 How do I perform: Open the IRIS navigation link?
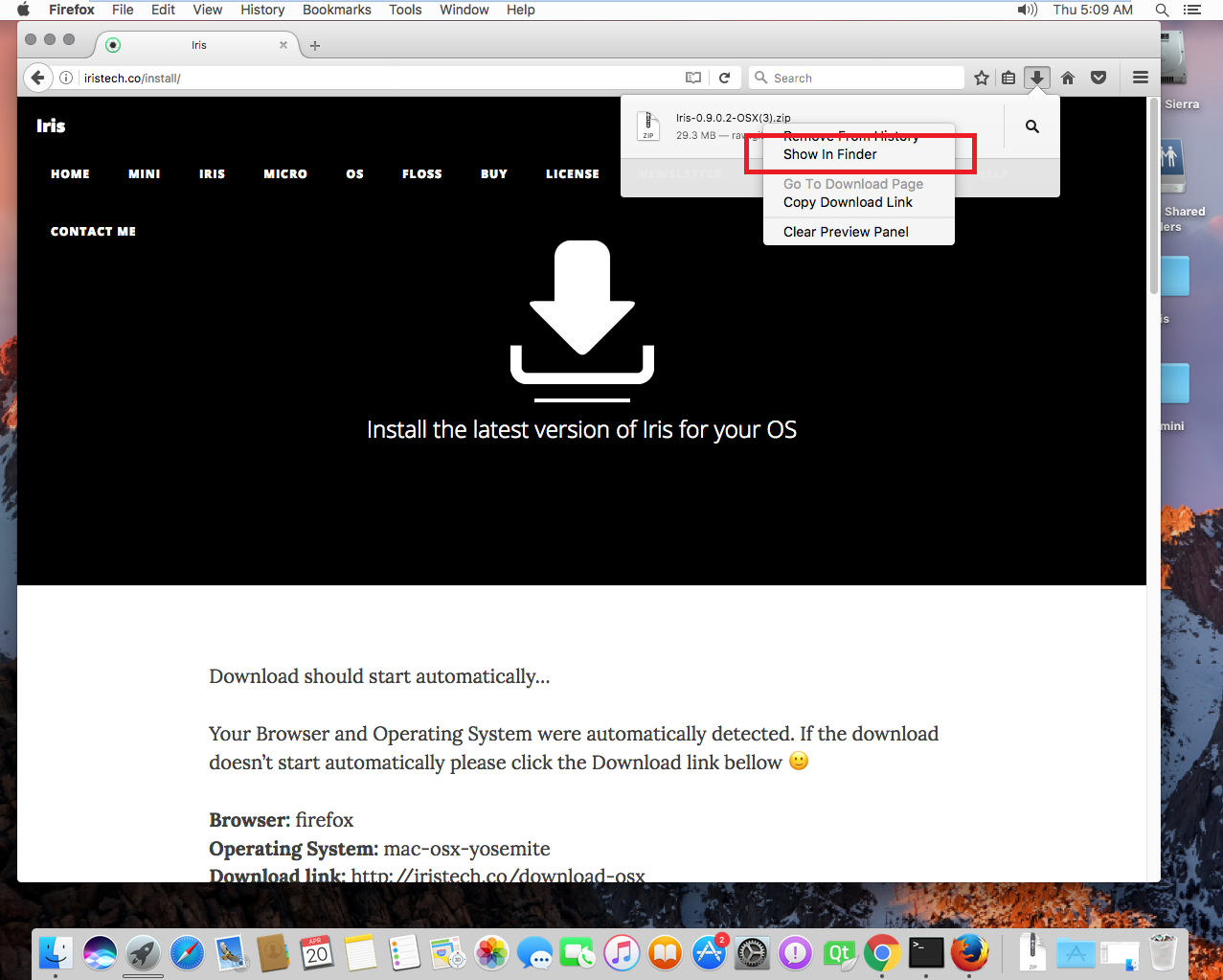(213, 174)
